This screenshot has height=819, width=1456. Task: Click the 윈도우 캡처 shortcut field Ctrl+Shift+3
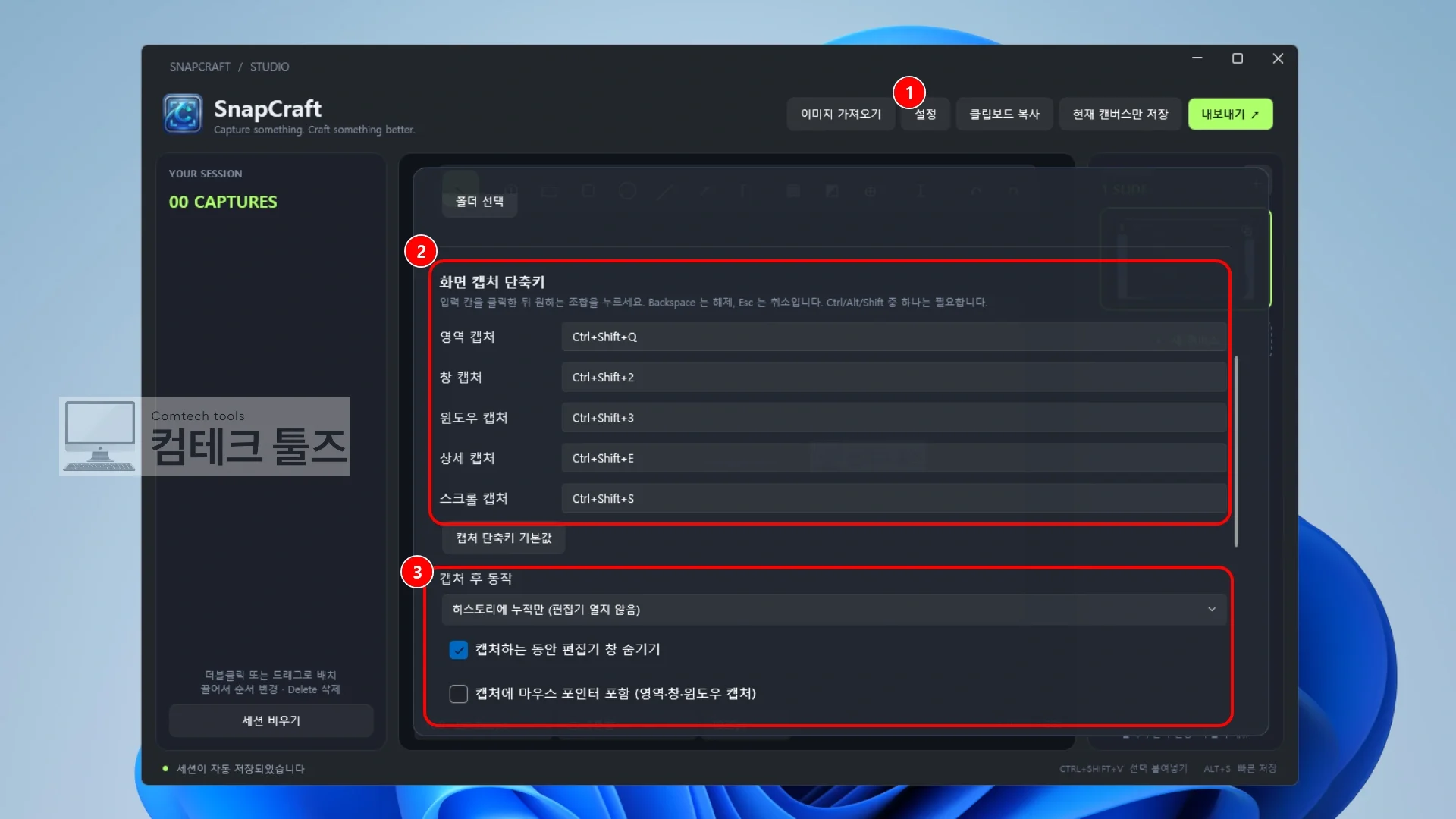[x=893, y=418]
